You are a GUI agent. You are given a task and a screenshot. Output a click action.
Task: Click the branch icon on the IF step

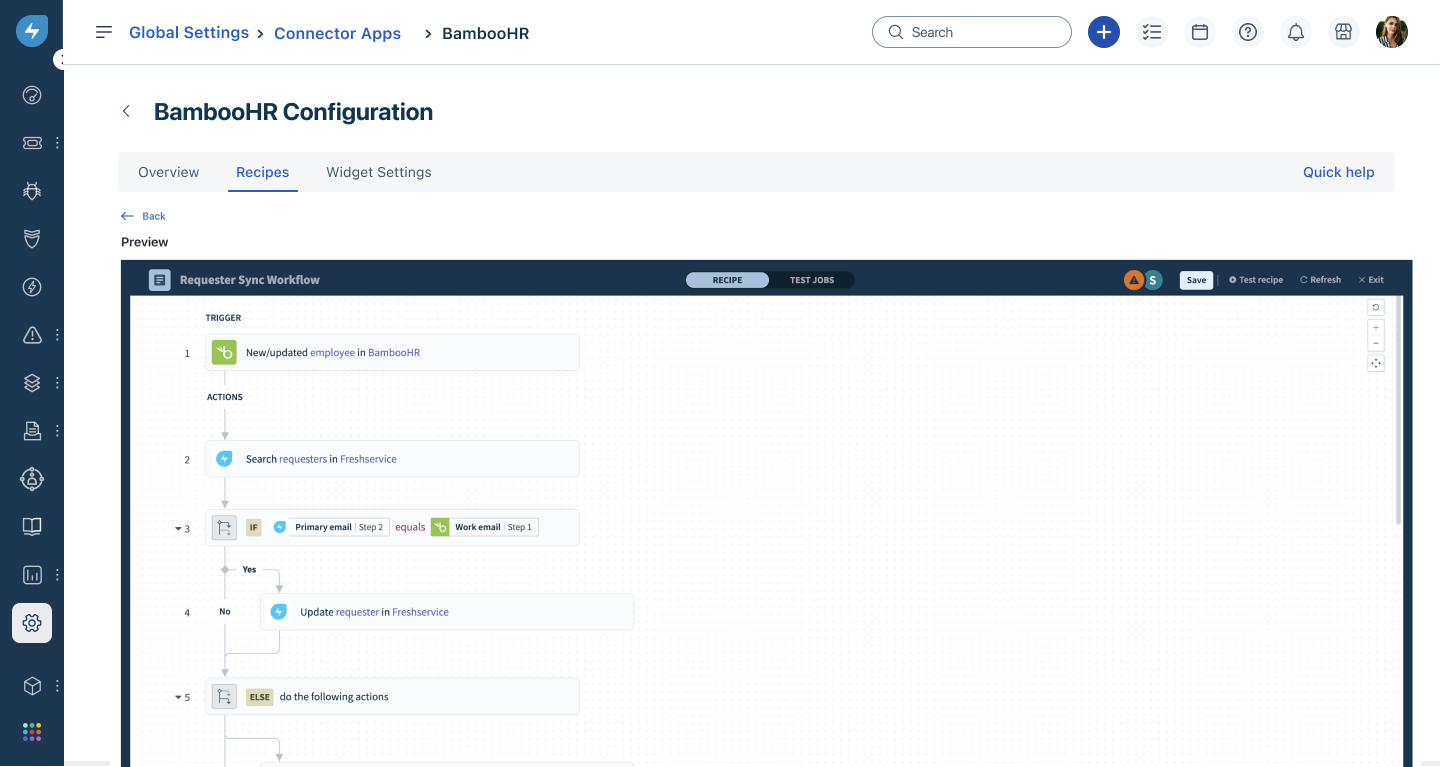[x=225, y=527]
